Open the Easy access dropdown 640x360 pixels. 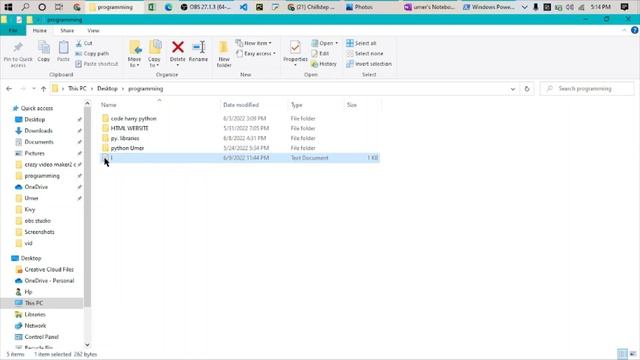click(x=256, y=53)
